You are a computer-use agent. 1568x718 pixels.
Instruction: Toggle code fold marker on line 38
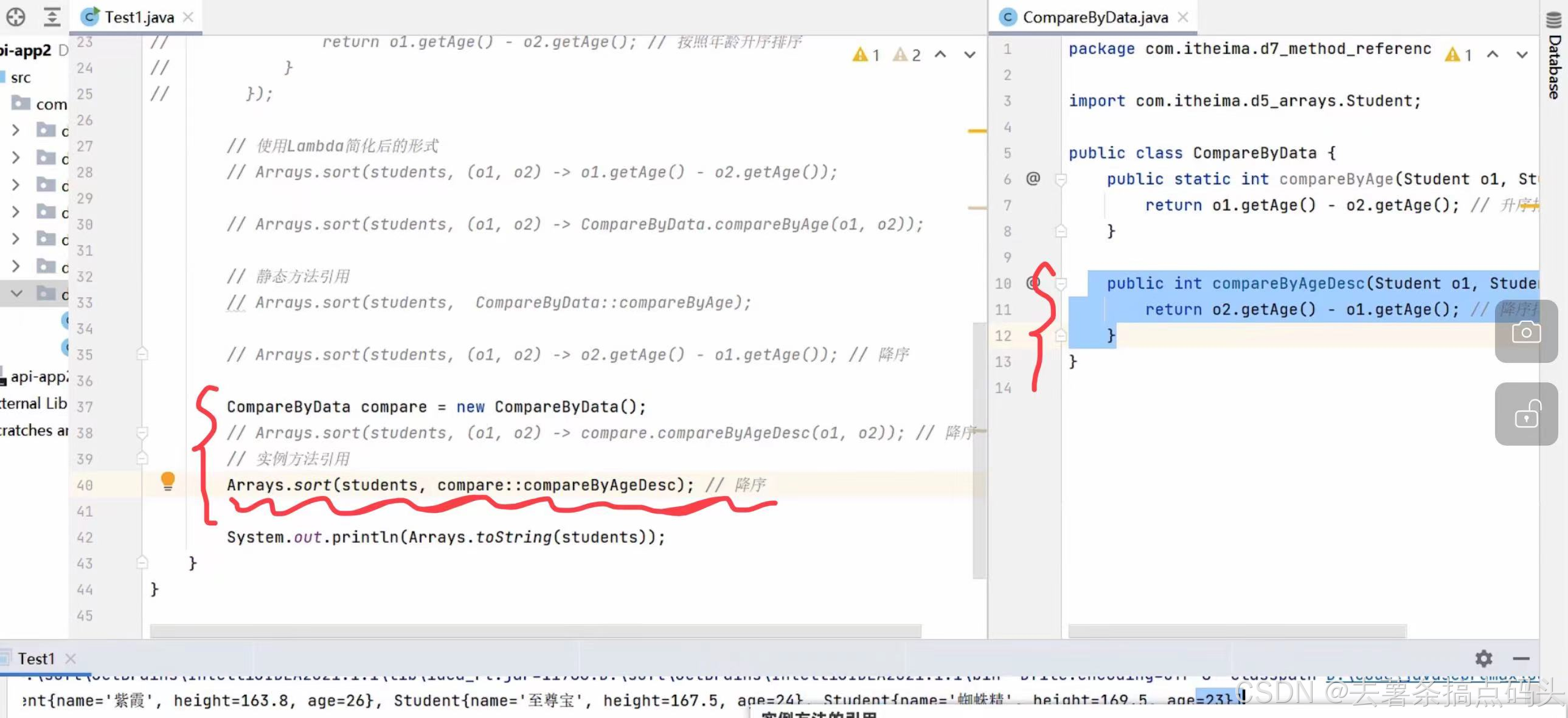142,433
